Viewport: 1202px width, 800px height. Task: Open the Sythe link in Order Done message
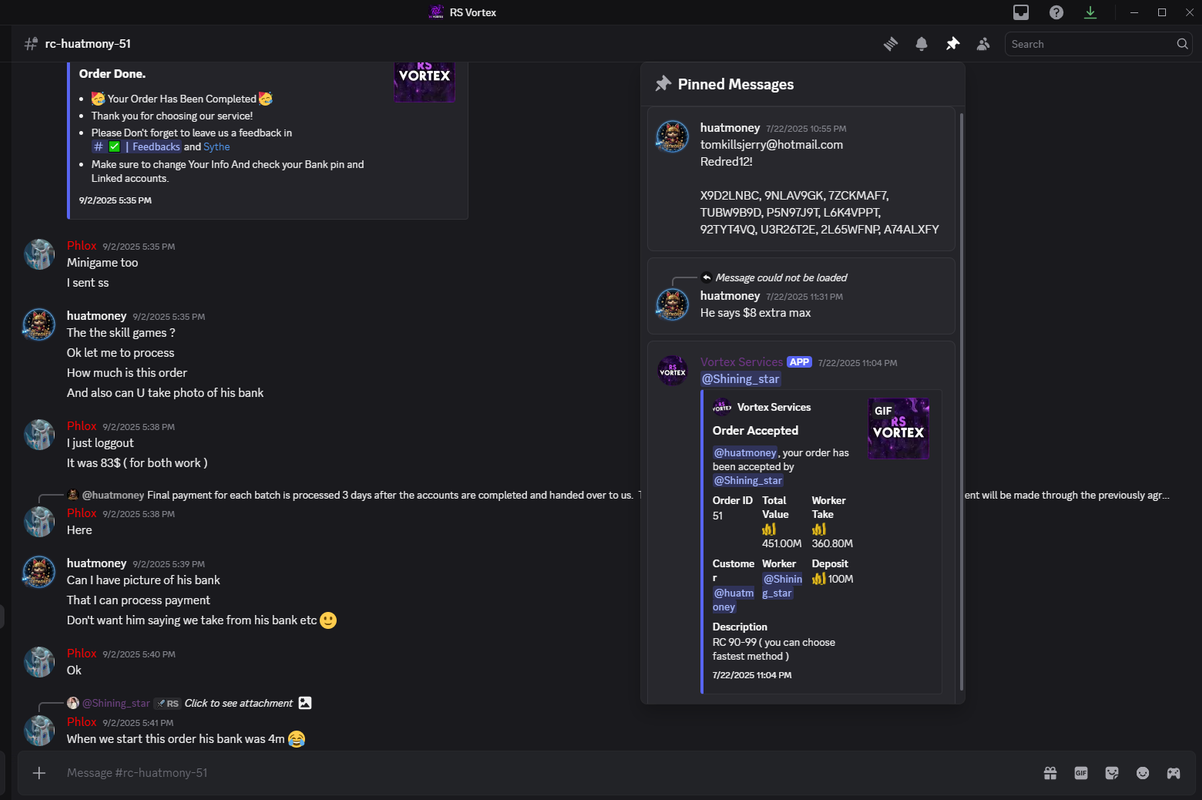[217, 147]
